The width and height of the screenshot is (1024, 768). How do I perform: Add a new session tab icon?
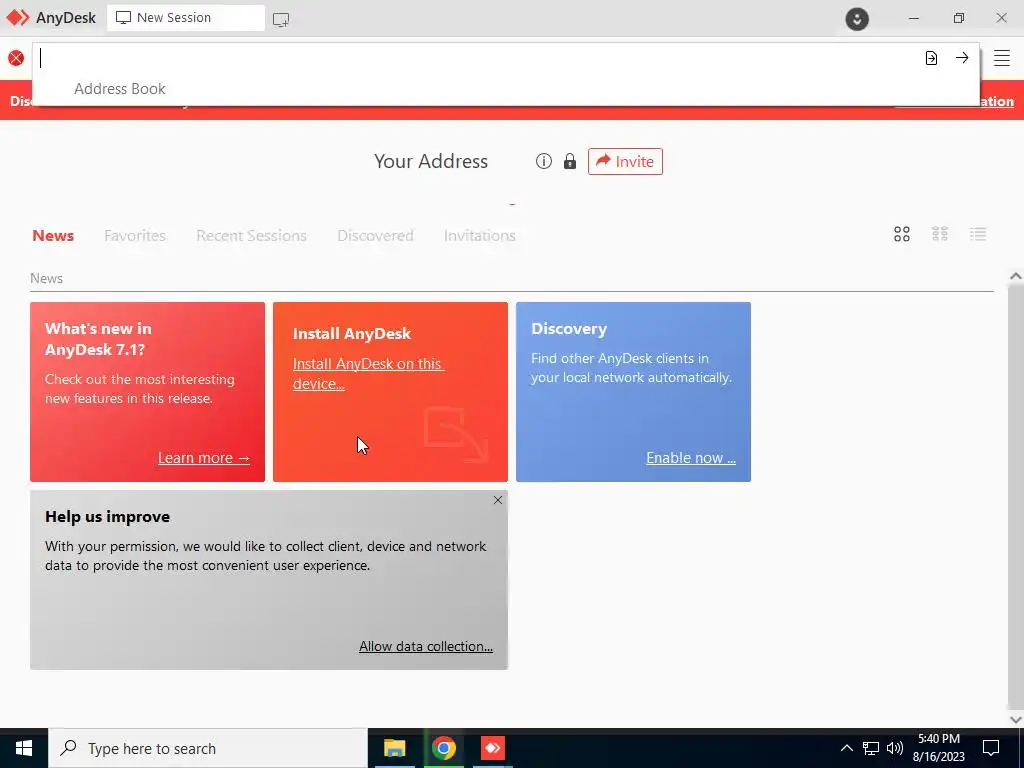[281, 20]
